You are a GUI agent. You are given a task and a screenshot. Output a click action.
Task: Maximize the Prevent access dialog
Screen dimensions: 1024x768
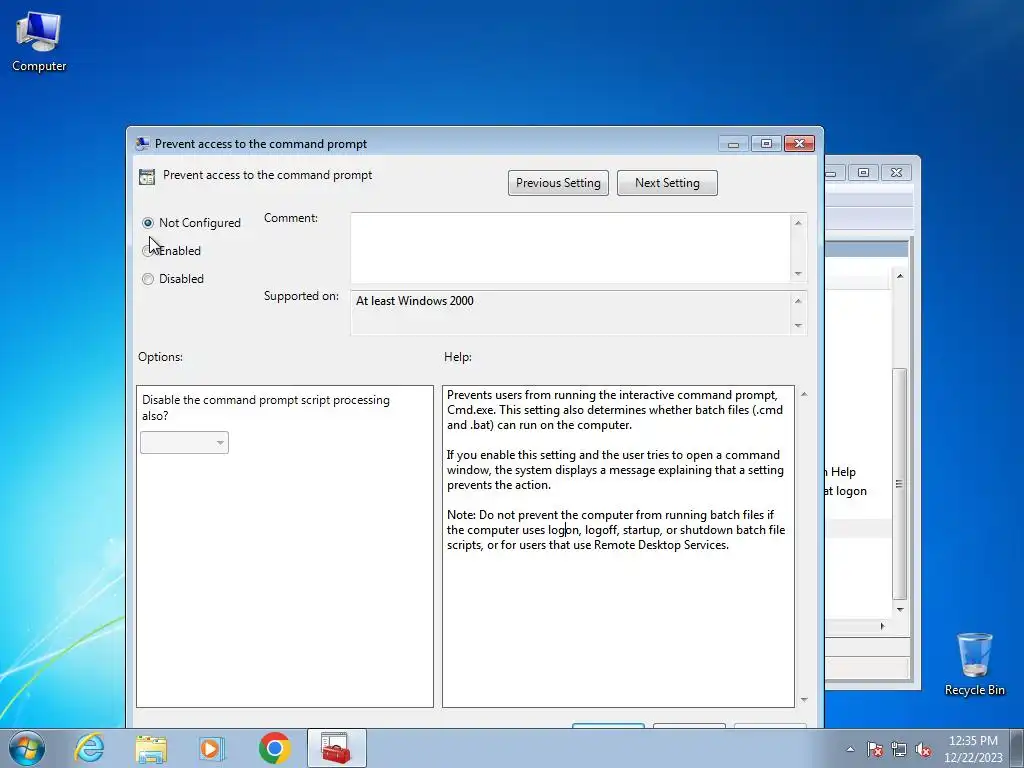click(766, 144)
